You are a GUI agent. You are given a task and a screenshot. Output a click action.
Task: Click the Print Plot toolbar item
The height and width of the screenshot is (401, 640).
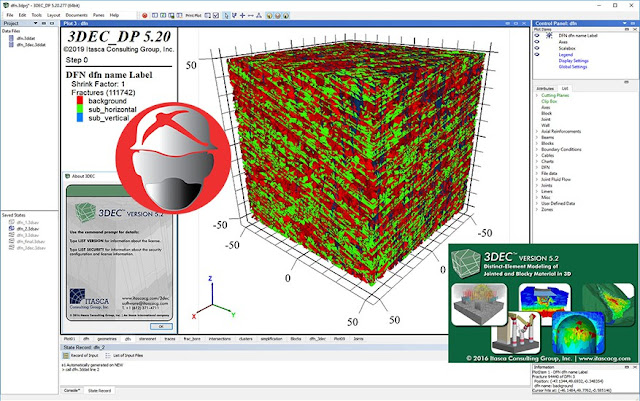click(x=193, y=16)
